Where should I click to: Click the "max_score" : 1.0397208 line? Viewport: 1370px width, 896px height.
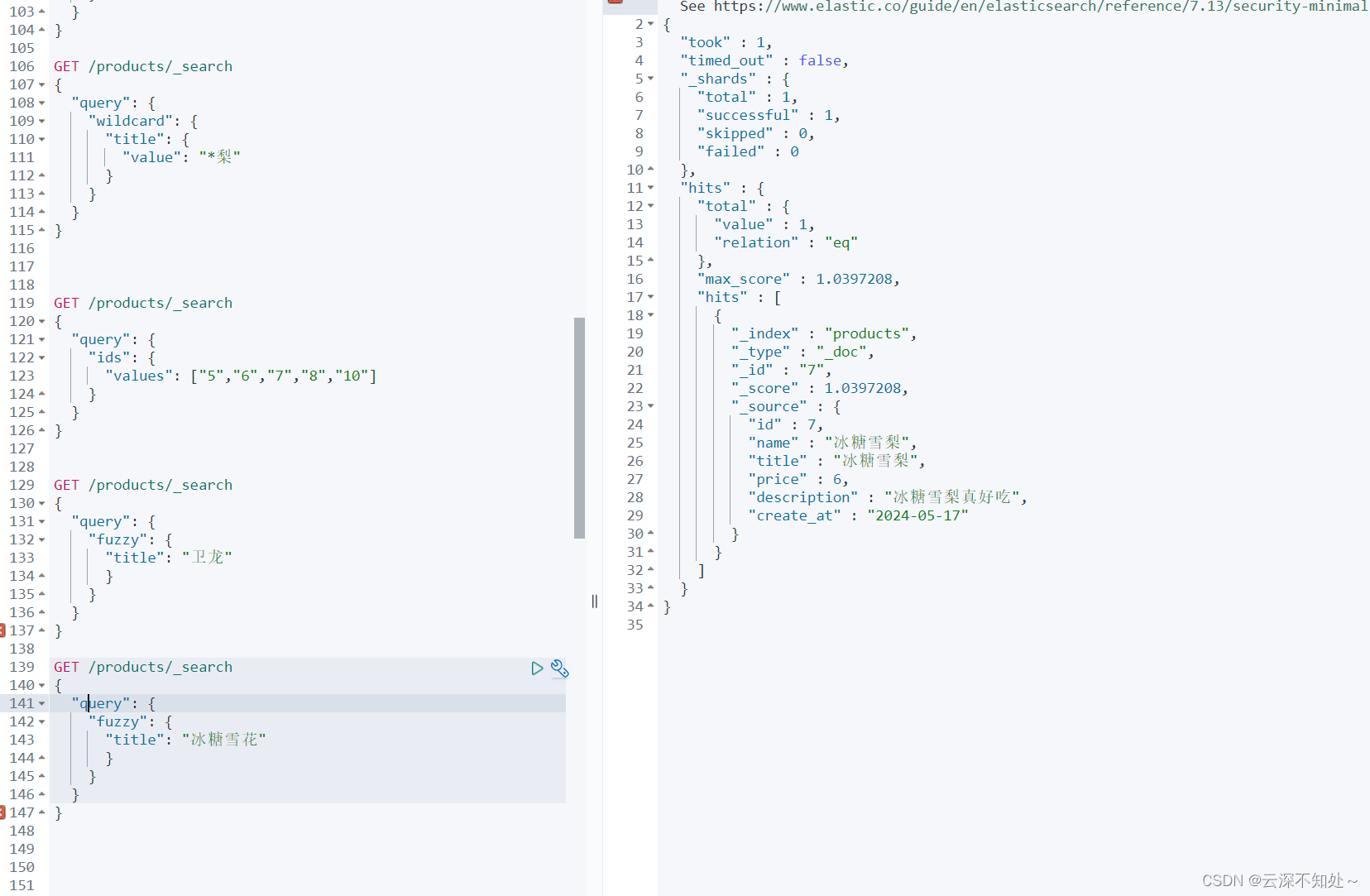pos(798,279)
